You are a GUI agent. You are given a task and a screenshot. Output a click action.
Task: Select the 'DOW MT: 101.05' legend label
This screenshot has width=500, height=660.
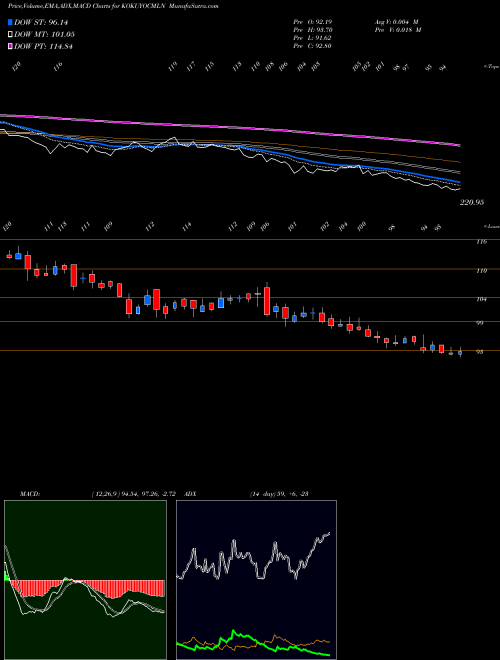44,34
